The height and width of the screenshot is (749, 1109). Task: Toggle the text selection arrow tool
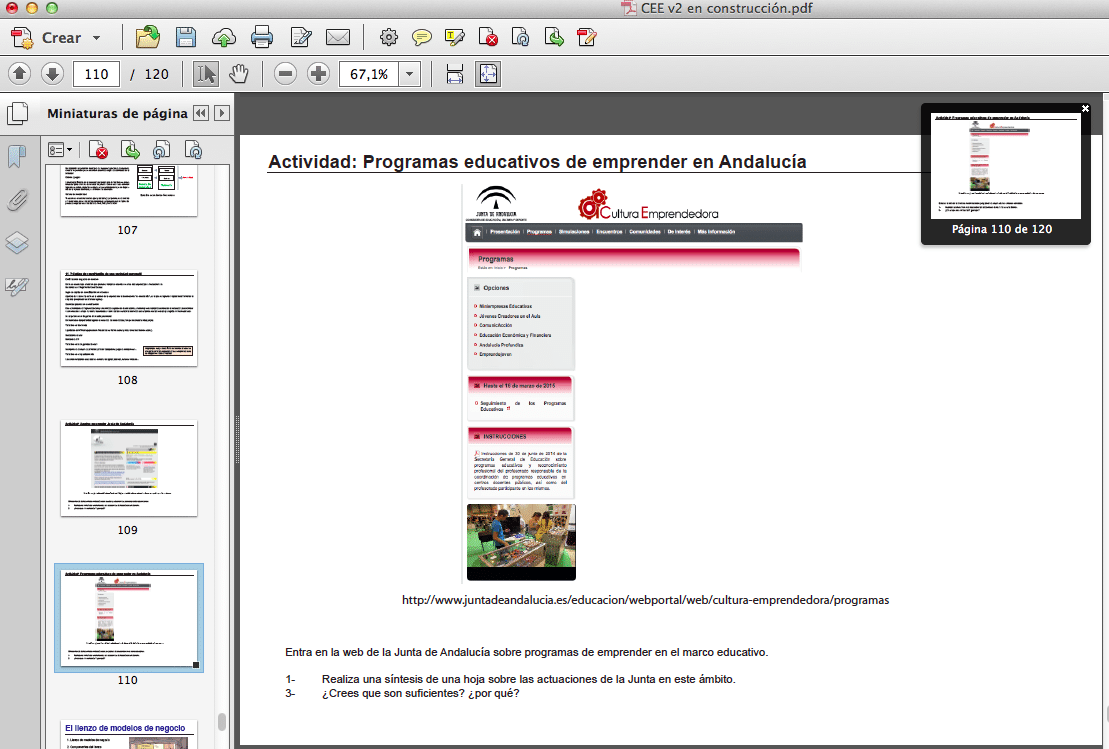[206, 74]
